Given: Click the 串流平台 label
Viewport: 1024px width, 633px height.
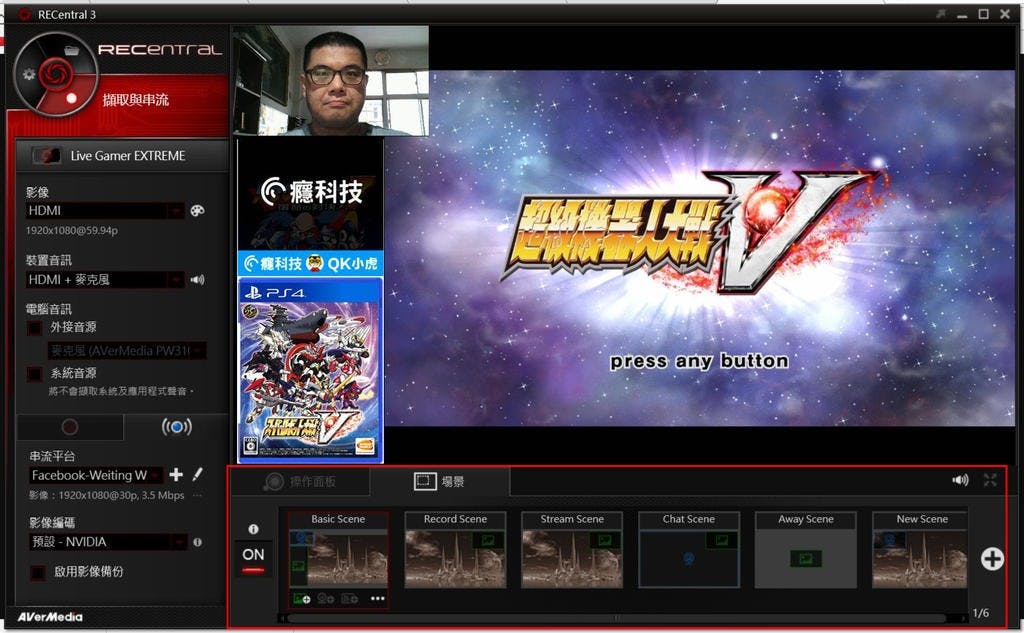Looking at the screenshot, I should 52,456.
